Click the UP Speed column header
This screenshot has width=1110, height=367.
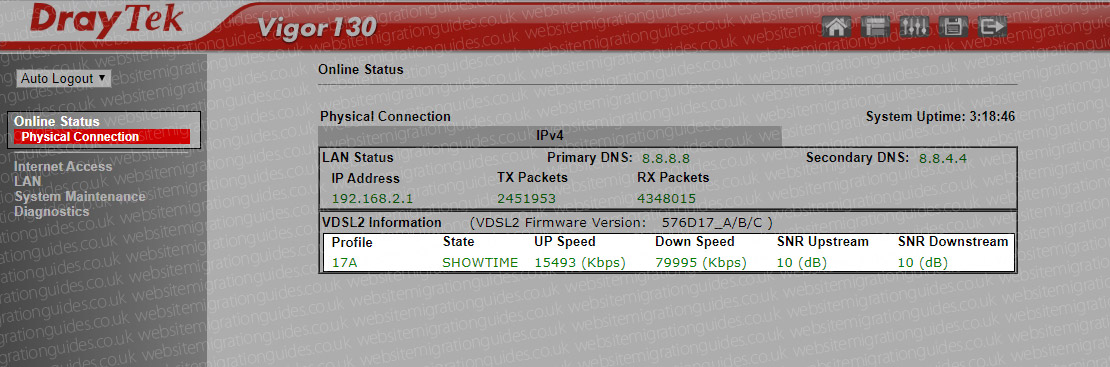(565, 242)
